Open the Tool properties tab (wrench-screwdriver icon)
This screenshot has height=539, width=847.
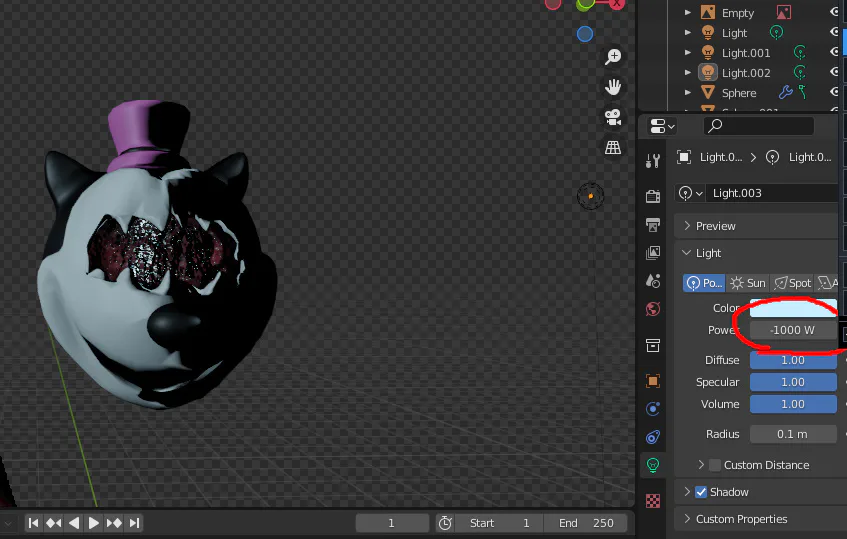coord(653,160)
